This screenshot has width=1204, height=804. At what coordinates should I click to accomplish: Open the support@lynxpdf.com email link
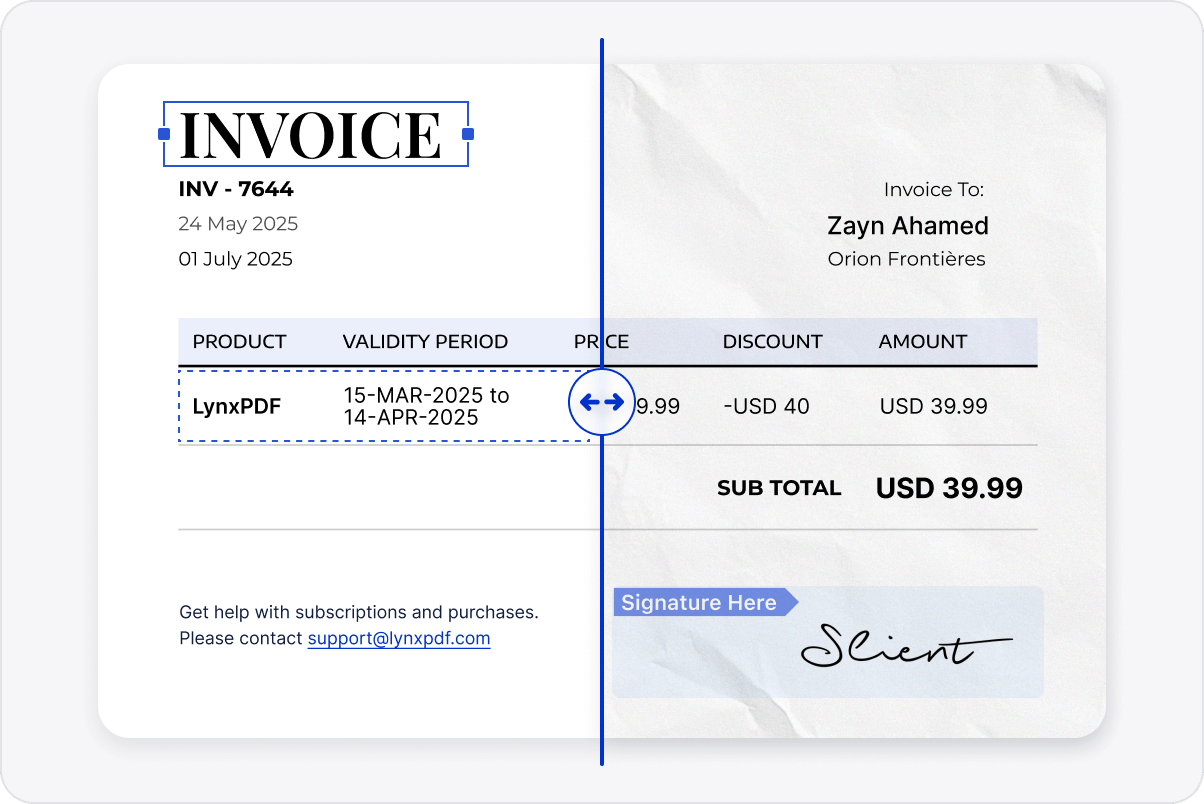(x=398, y=638)
